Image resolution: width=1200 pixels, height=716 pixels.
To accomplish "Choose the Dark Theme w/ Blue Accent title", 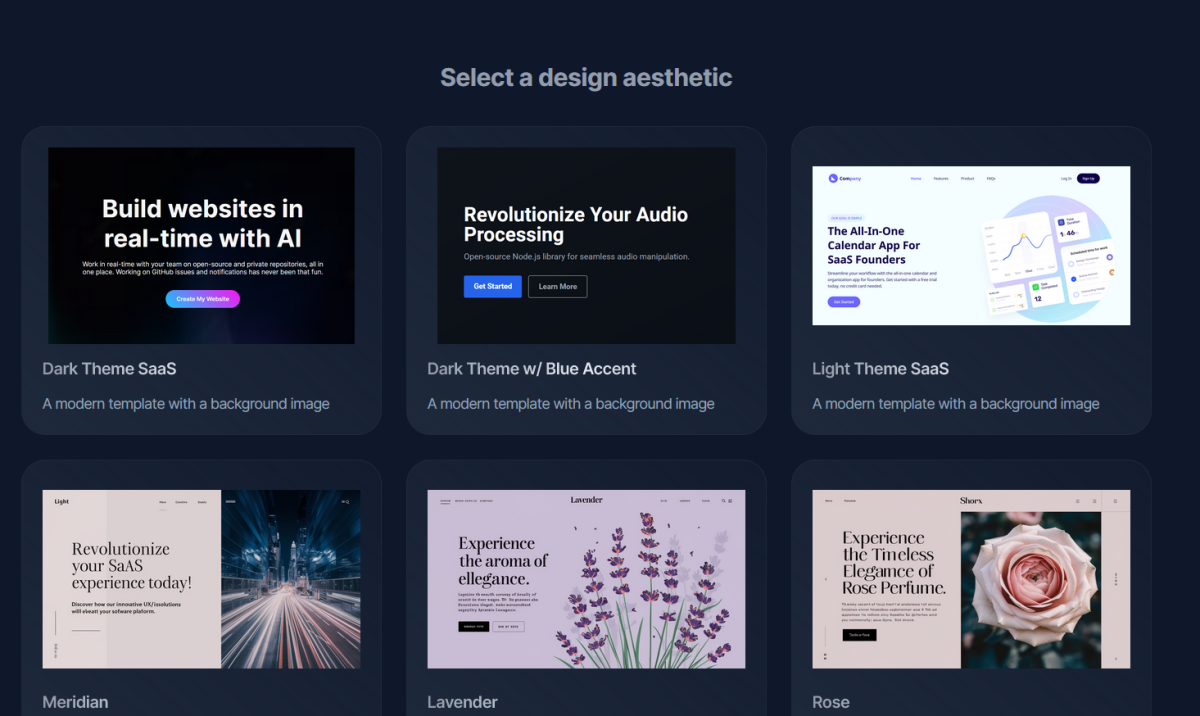I will [x=531, y=369].
